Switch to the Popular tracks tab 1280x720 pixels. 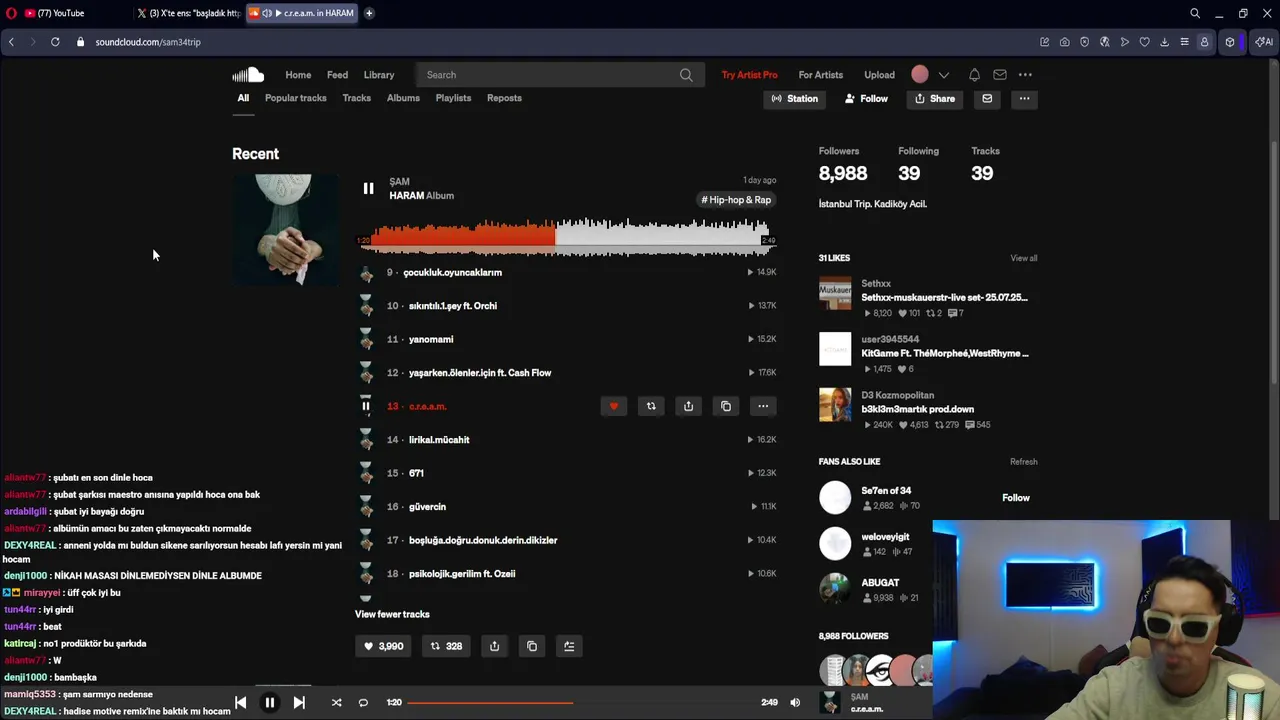296,98
